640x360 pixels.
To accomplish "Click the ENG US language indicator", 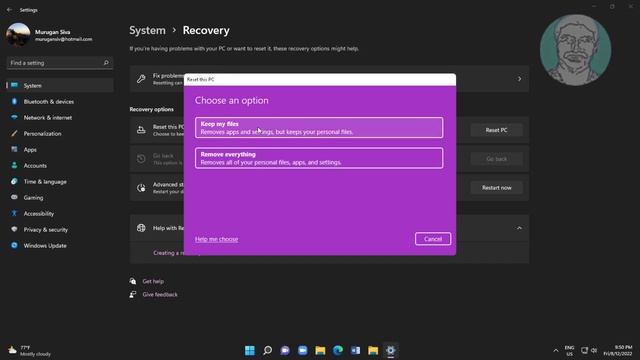I will click(569, 351).
